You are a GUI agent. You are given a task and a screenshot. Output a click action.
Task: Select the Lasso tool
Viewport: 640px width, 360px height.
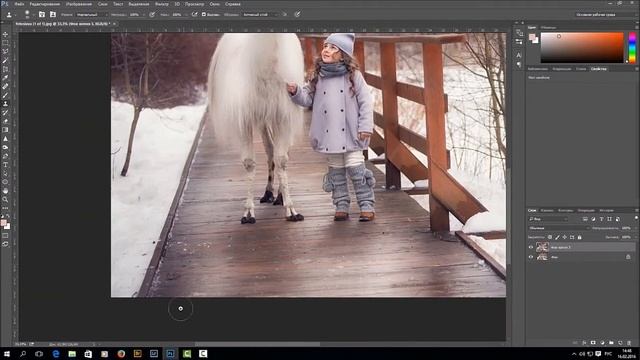point(5,52)
